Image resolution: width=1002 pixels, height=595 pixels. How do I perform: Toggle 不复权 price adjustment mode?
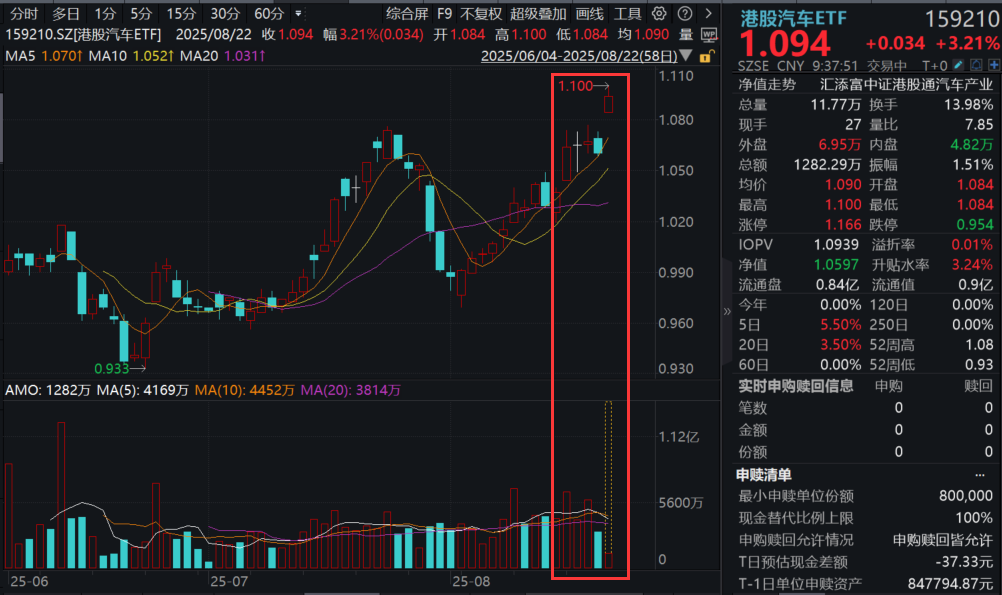point(481,14)
